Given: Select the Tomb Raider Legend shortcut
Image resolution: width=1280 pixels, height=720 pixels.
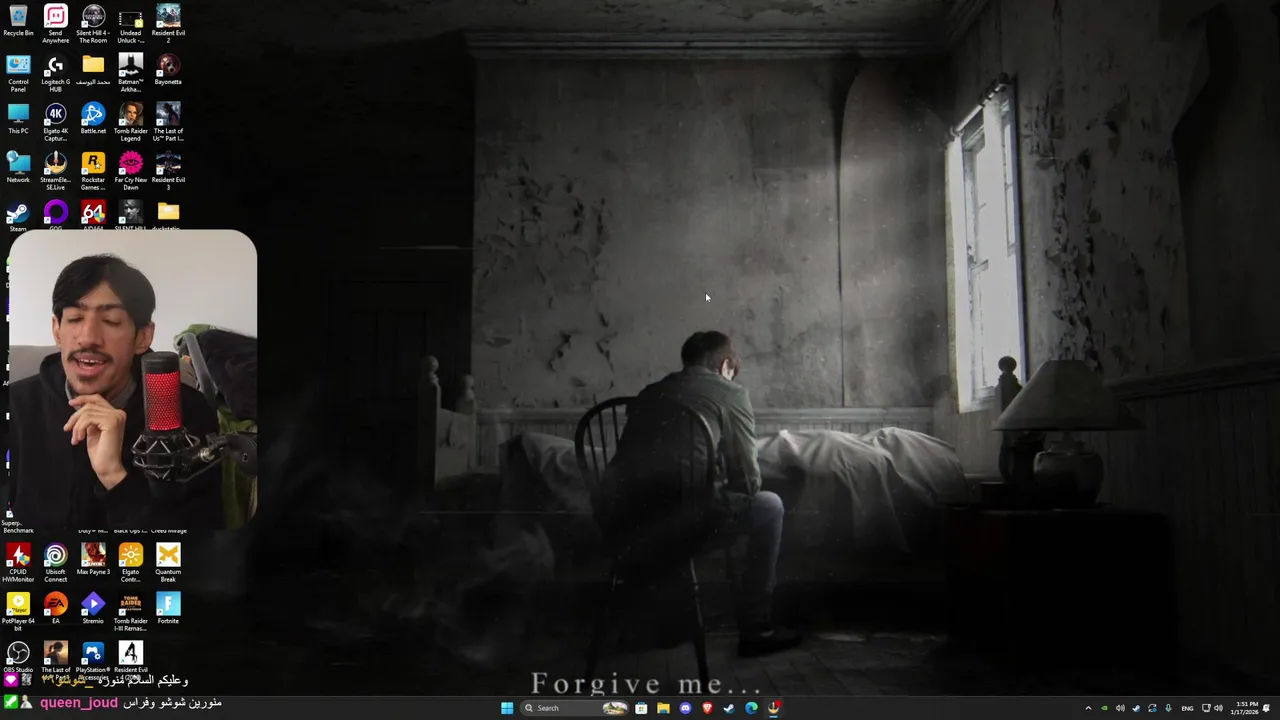Looking at the screenshot, I should pyautogui.click(x=130, y=123).
